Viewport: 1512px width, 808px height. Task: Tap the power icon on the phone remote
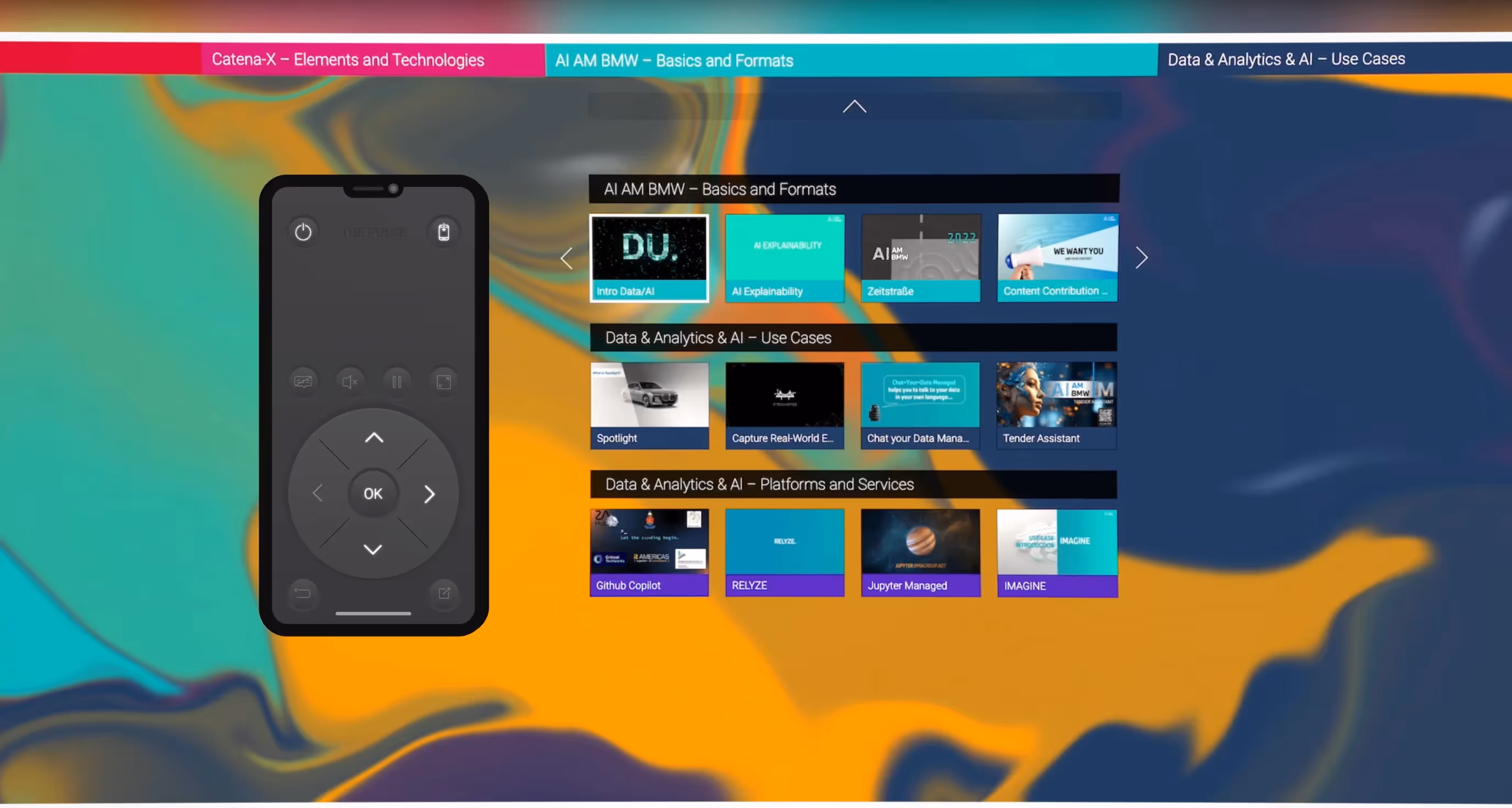click(303, 232)
